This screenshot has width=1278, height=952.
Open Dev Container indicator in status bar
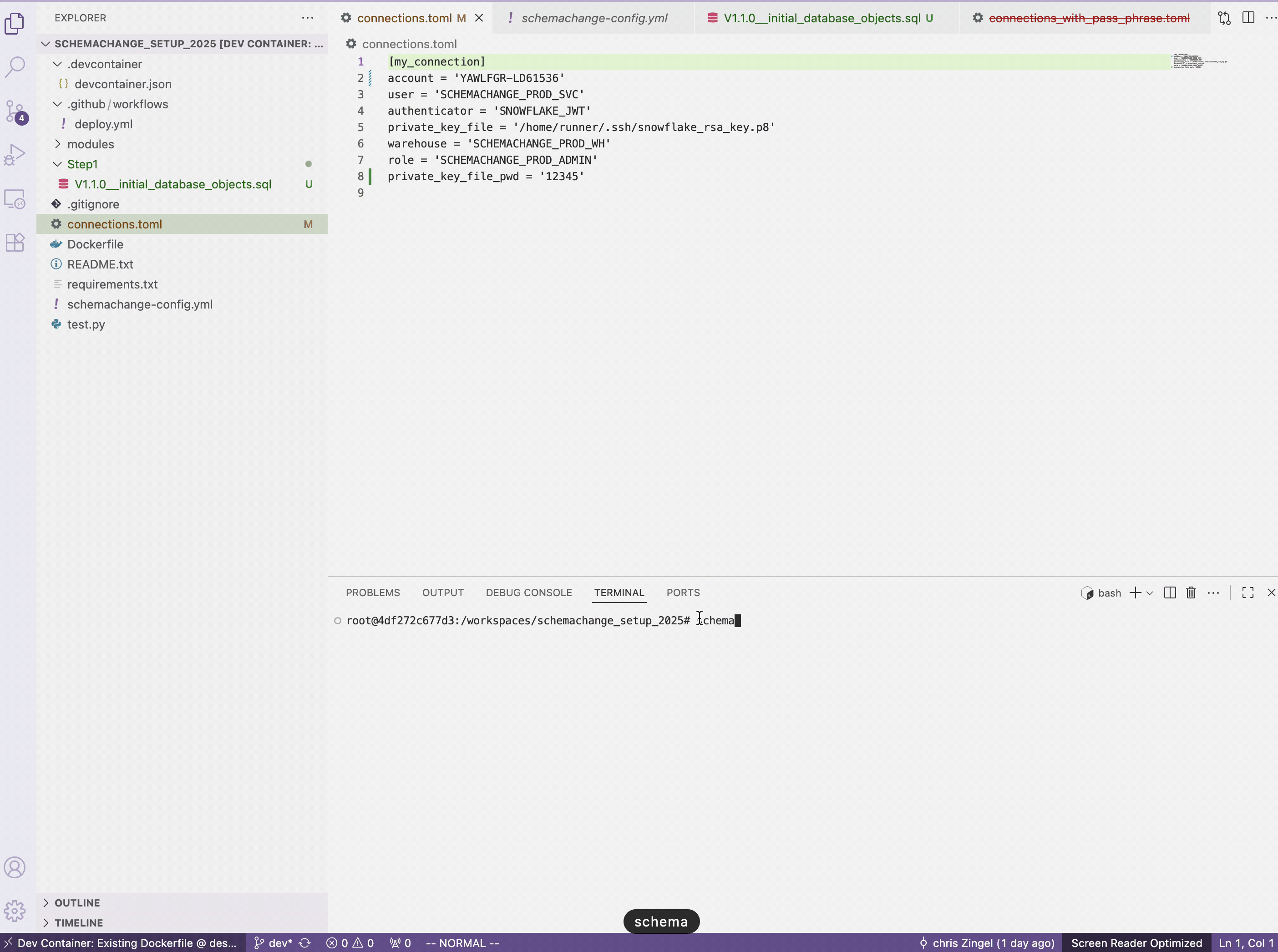(x=121, y=943)
